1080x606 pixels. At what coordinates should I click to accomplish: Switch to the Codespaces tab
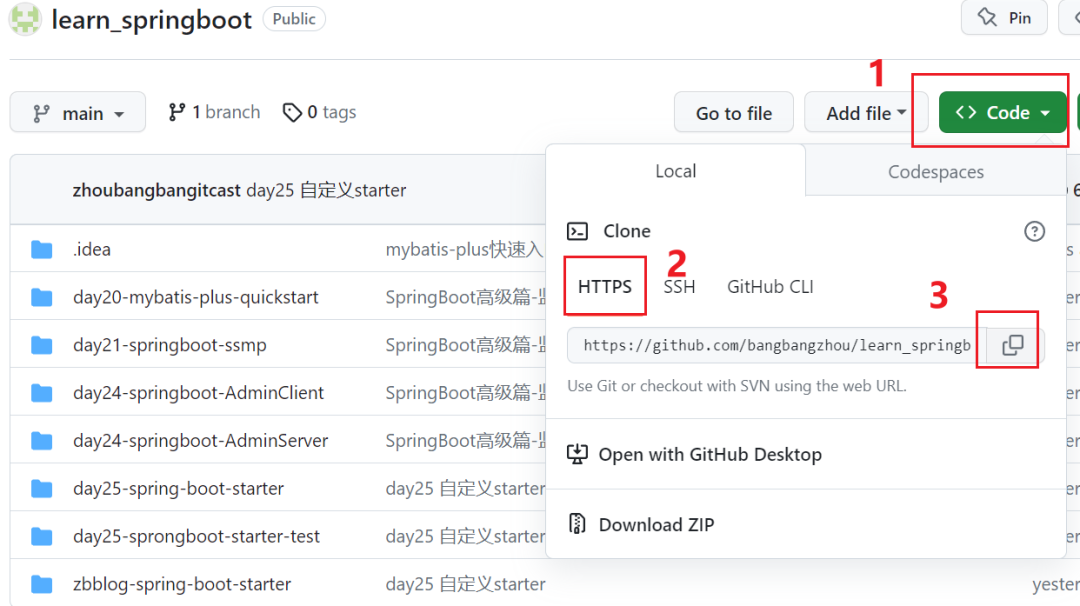coord(935,172)
